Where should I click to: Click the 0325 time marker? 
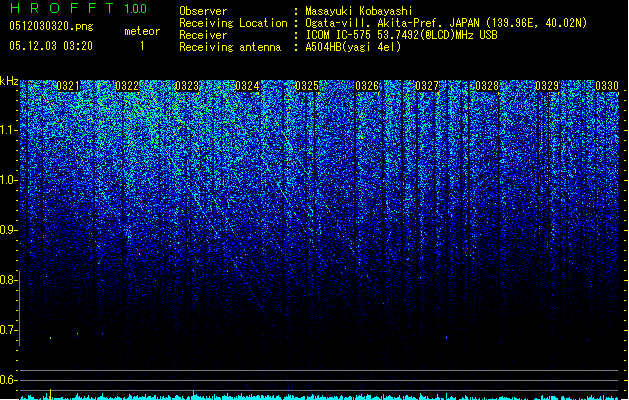pos(307,86)
